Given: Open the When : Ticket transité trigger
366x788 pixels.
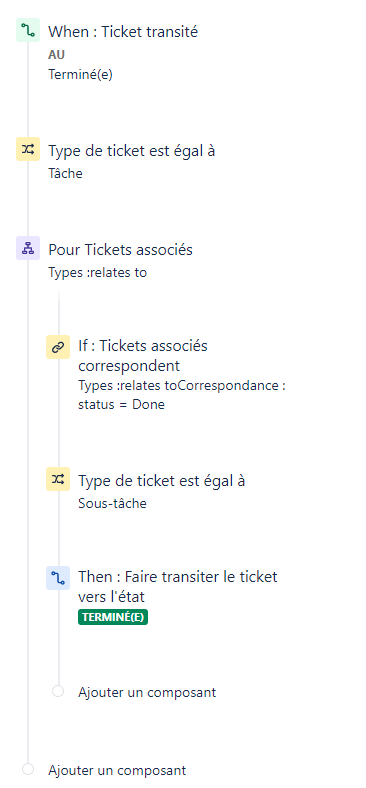Looking at the screenshot, I should [123, 32].
